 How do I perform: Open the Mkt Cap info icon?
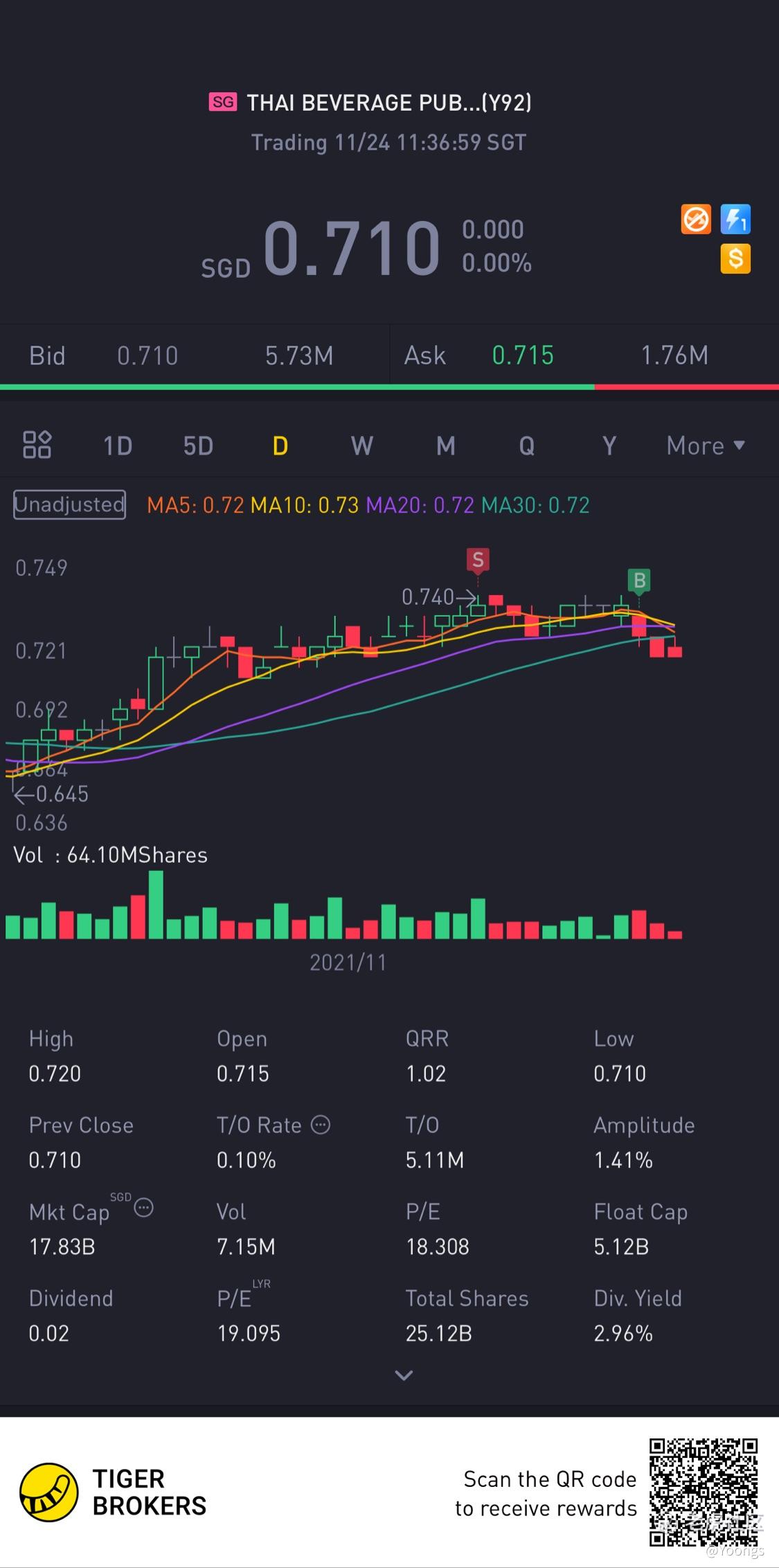point(143,1208)
